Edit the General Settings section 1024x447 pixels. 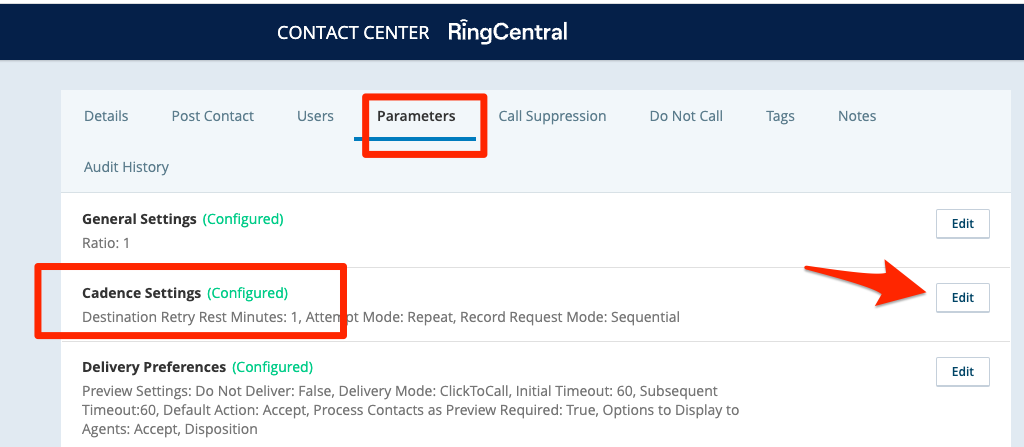pos(962,224)
